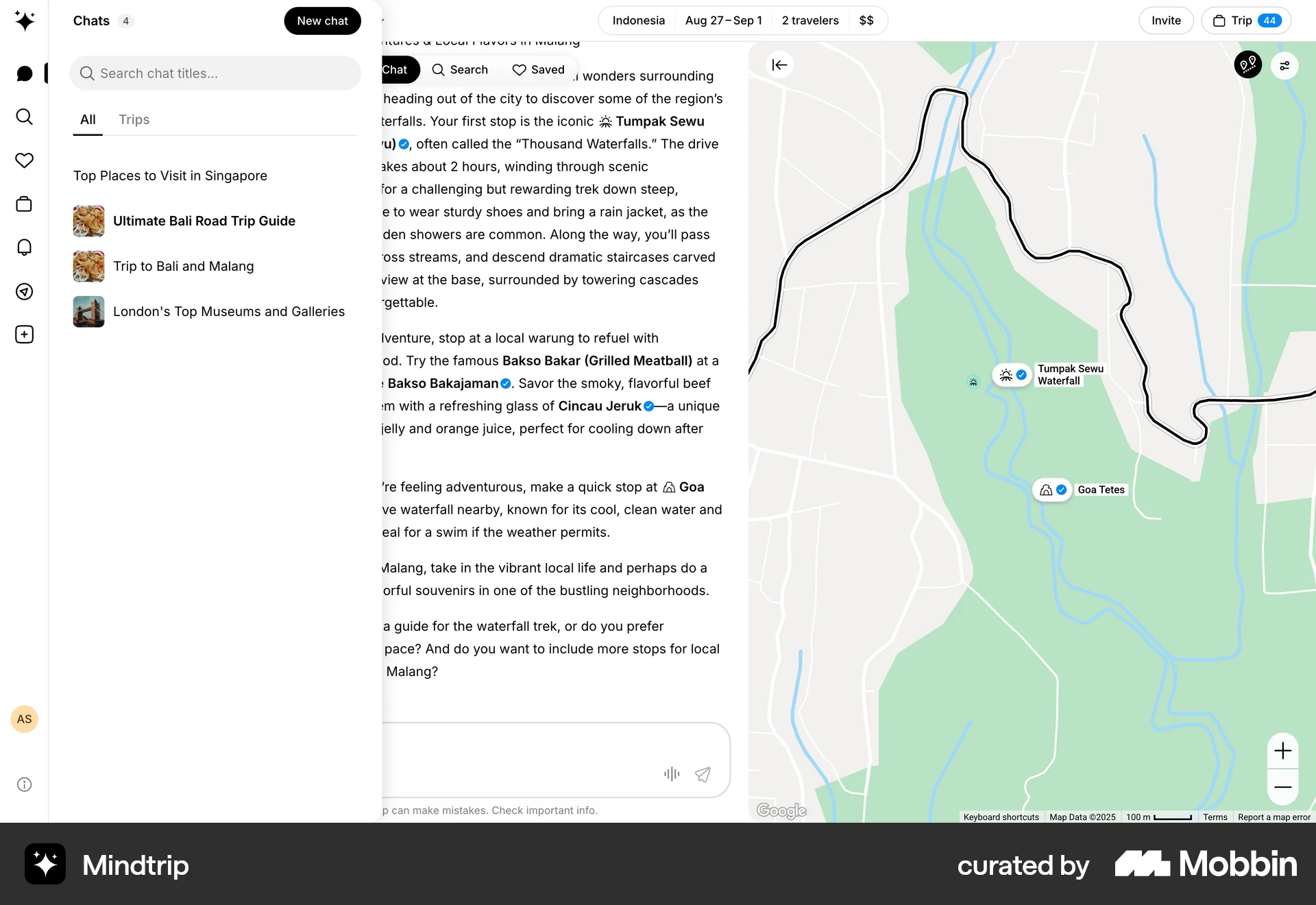Open the 2 travelers selector
This screenshot has height=905, width=1316.
click(x=809, y=21)
